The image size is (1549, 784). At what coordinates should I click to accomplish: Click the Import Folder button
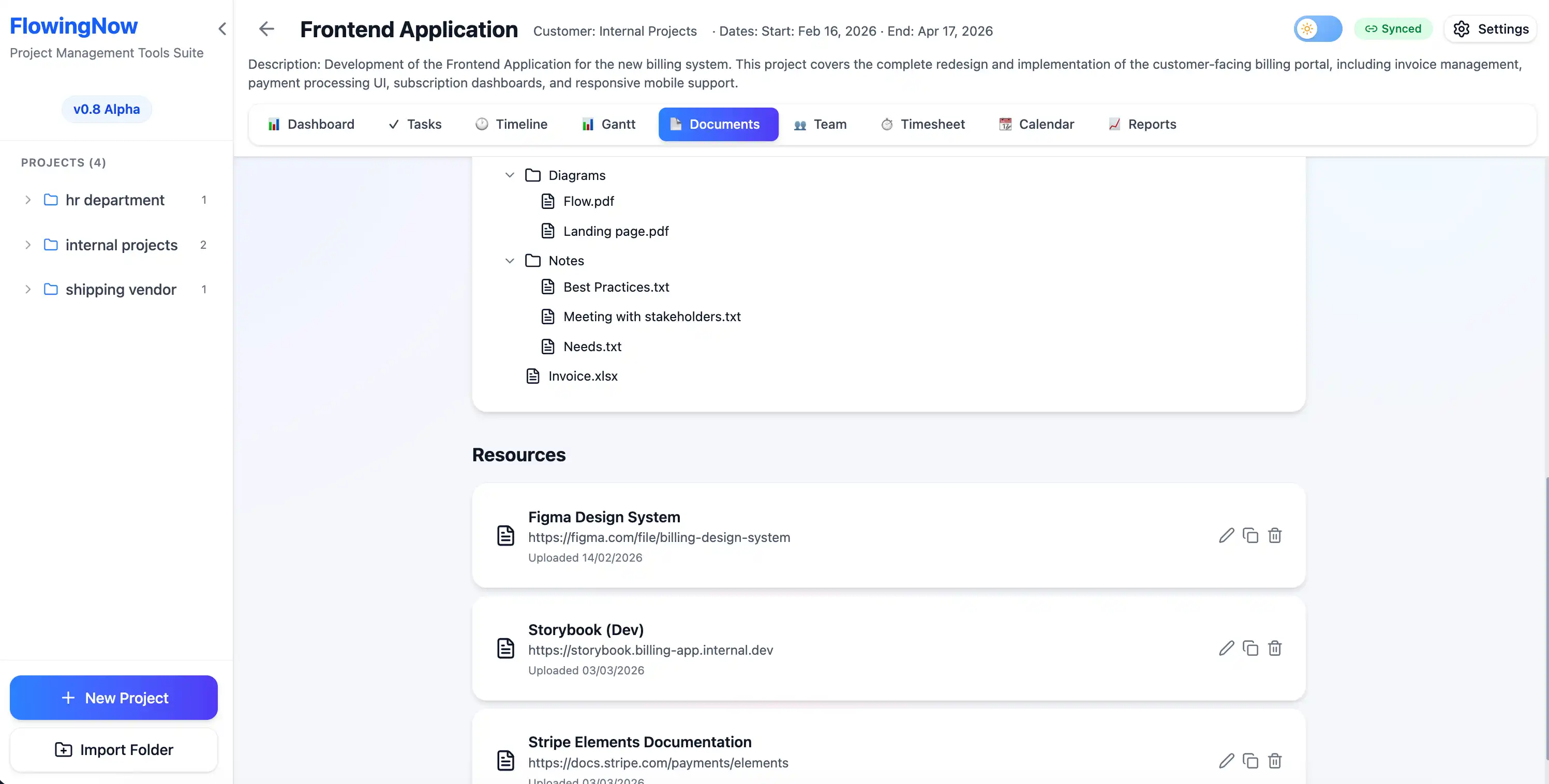pyautogui.click(x=113, y=750)
